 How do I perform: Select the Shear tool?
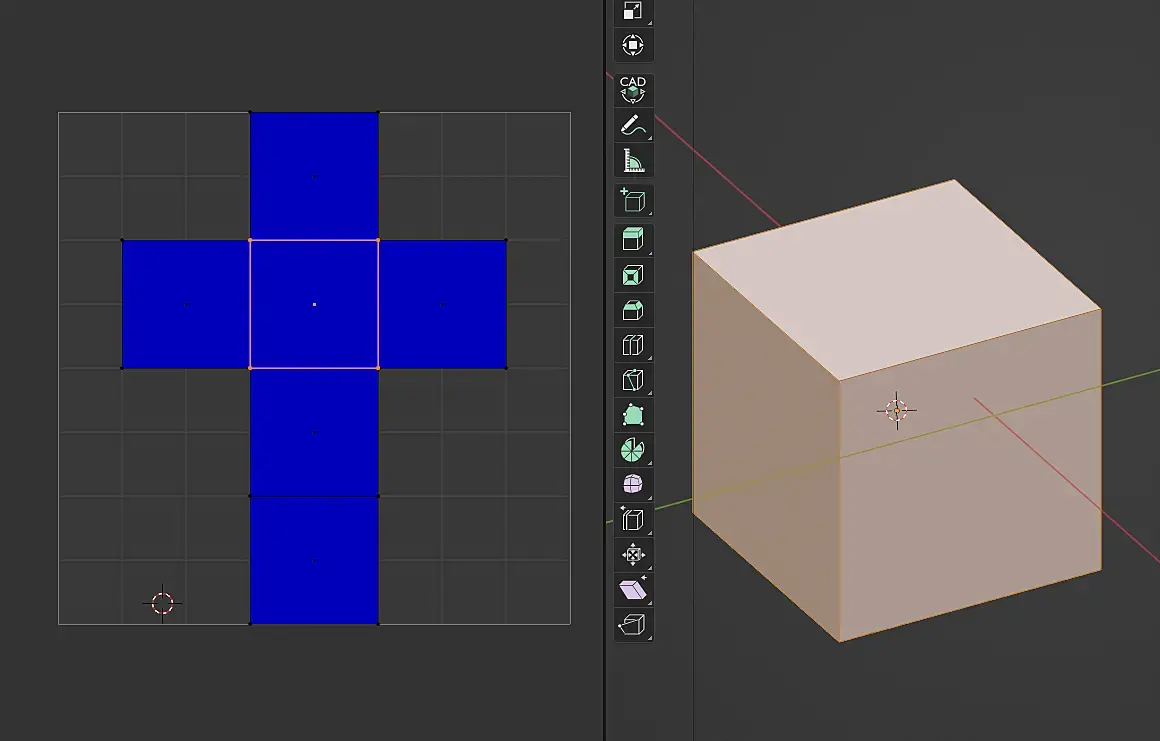(x=633, y=590)
